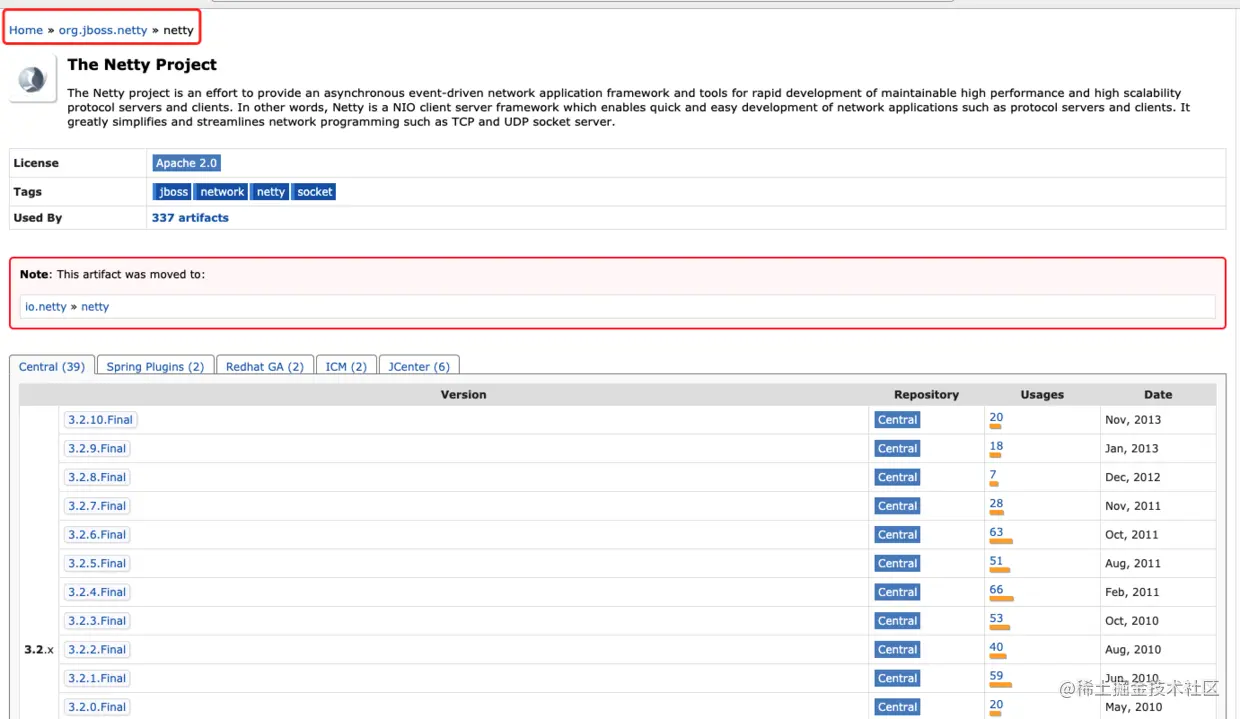The image size is (1240, 719).
Task: Click the Dec, 2012 date cell
Action: point(1132,478)
